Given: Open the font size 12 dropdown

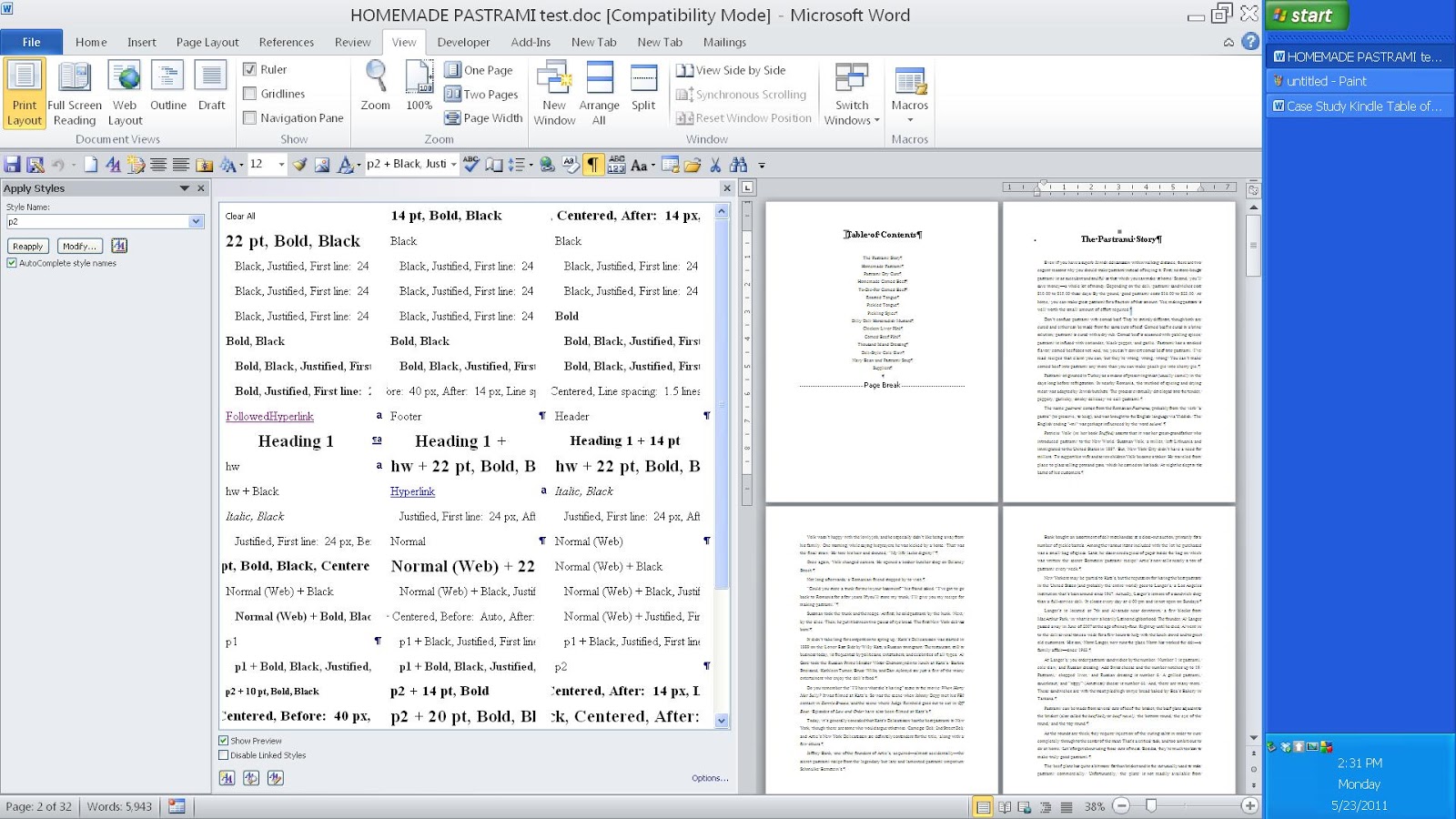Looking at the screenshot, I should [x=281, y=165].
